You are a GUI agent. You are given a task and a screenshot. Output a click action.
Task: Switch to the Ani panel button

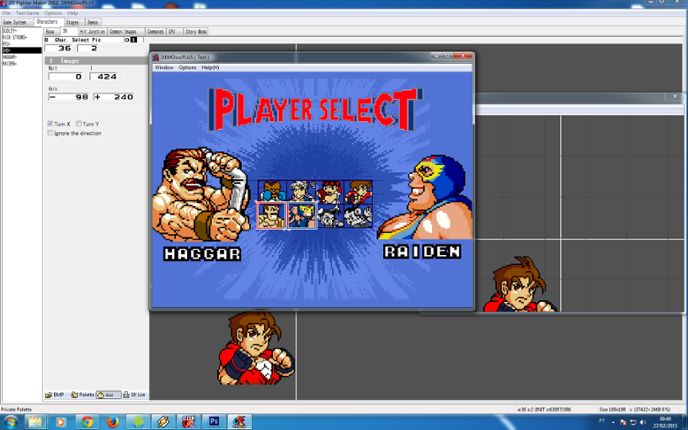click(108, 395)
